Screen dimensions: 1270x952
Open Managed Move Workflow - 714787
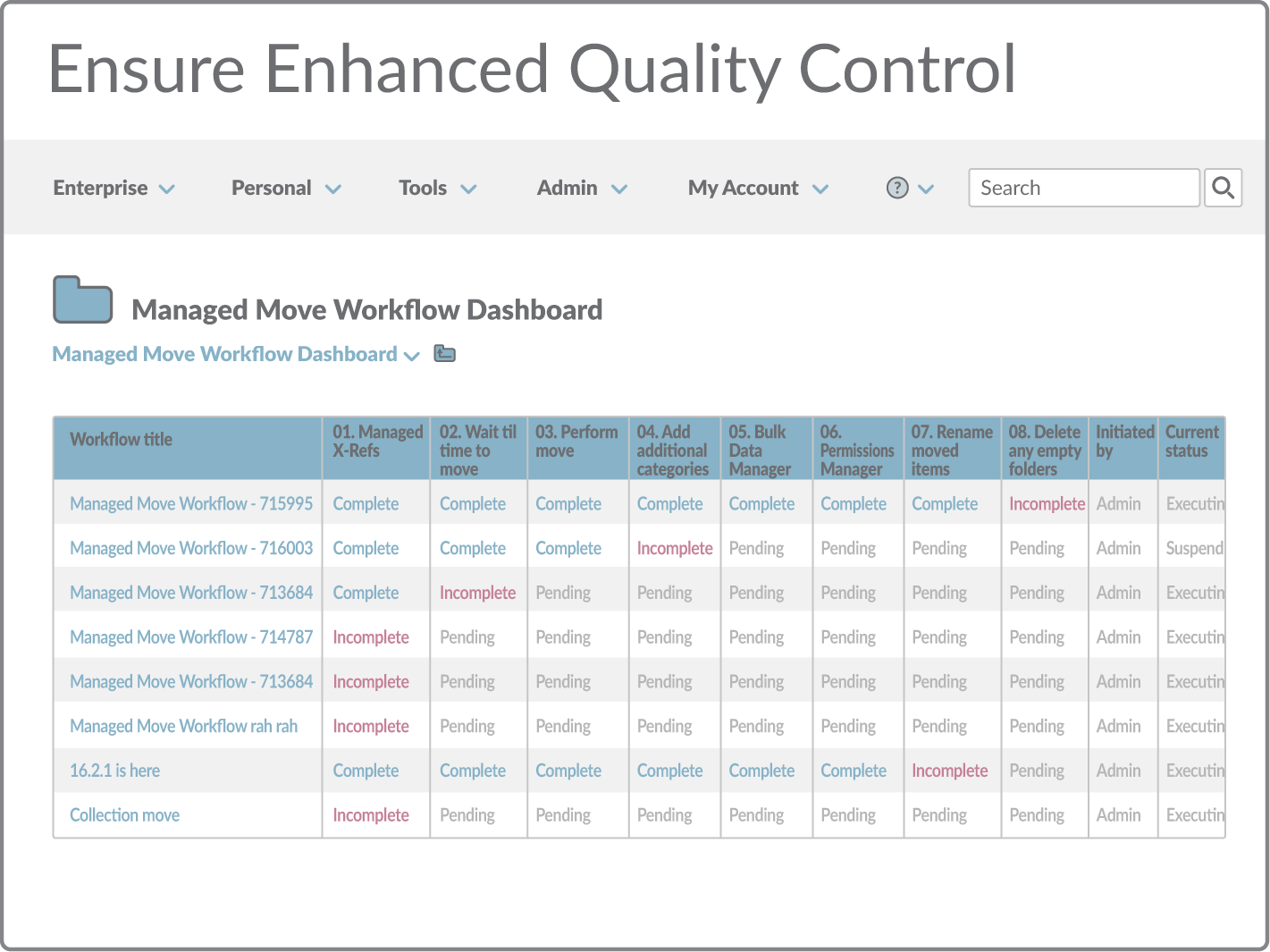pyautogui.click(x=191, y=637)
